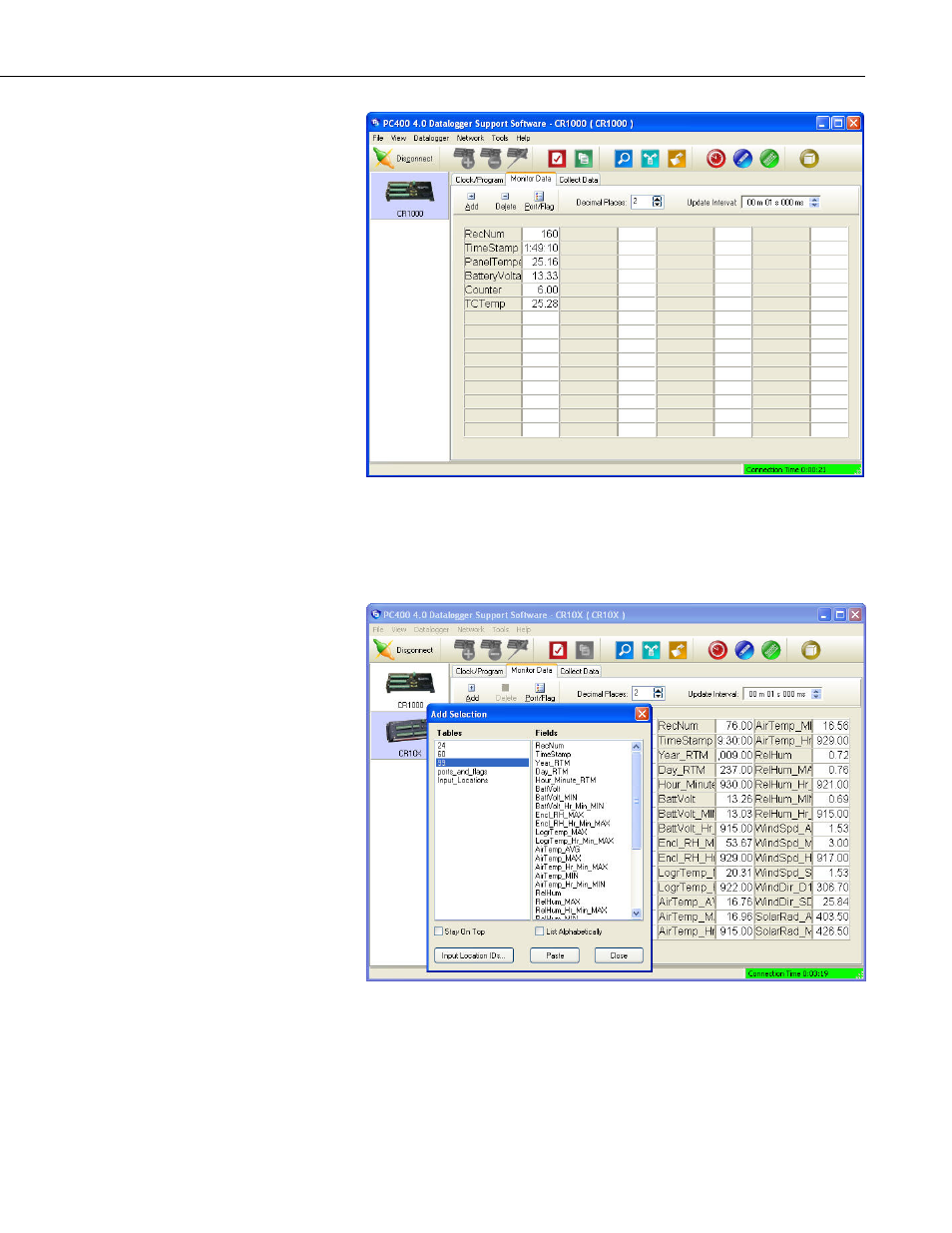Image resolution: width=952 pixels, height=1233 pixels.
Task: Enable the Stay On Top checkbox
Action: [439, 931]
